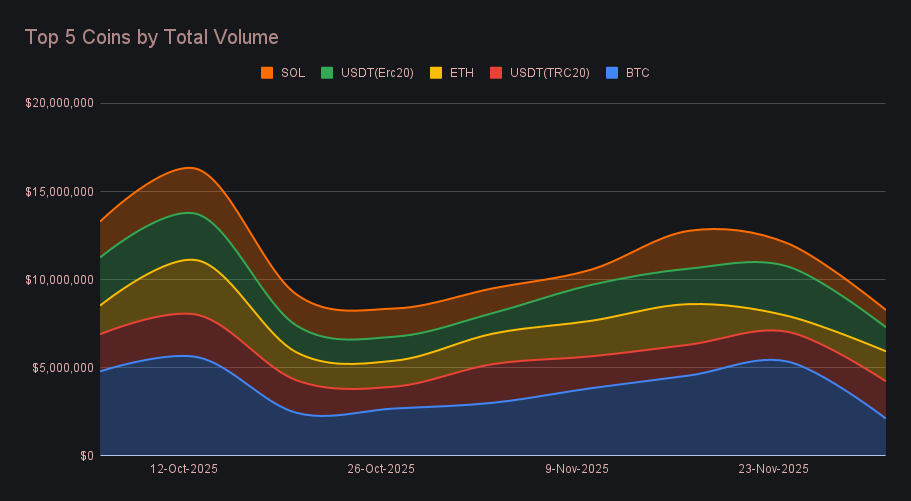Image resolution: width=911 pixels, height=501 pixels.
Task: Click the orange SOL legend swatch
Action: (x=267, y=73)
